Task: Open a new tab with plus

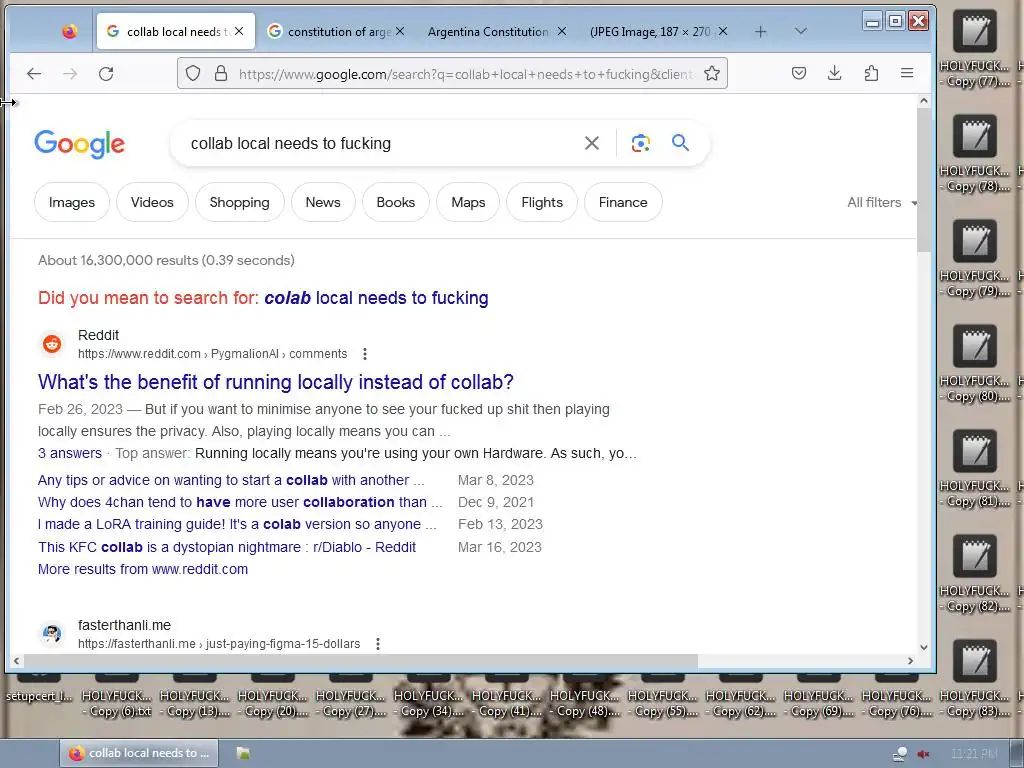Action: pyautogui.click(x=760, y=31)
